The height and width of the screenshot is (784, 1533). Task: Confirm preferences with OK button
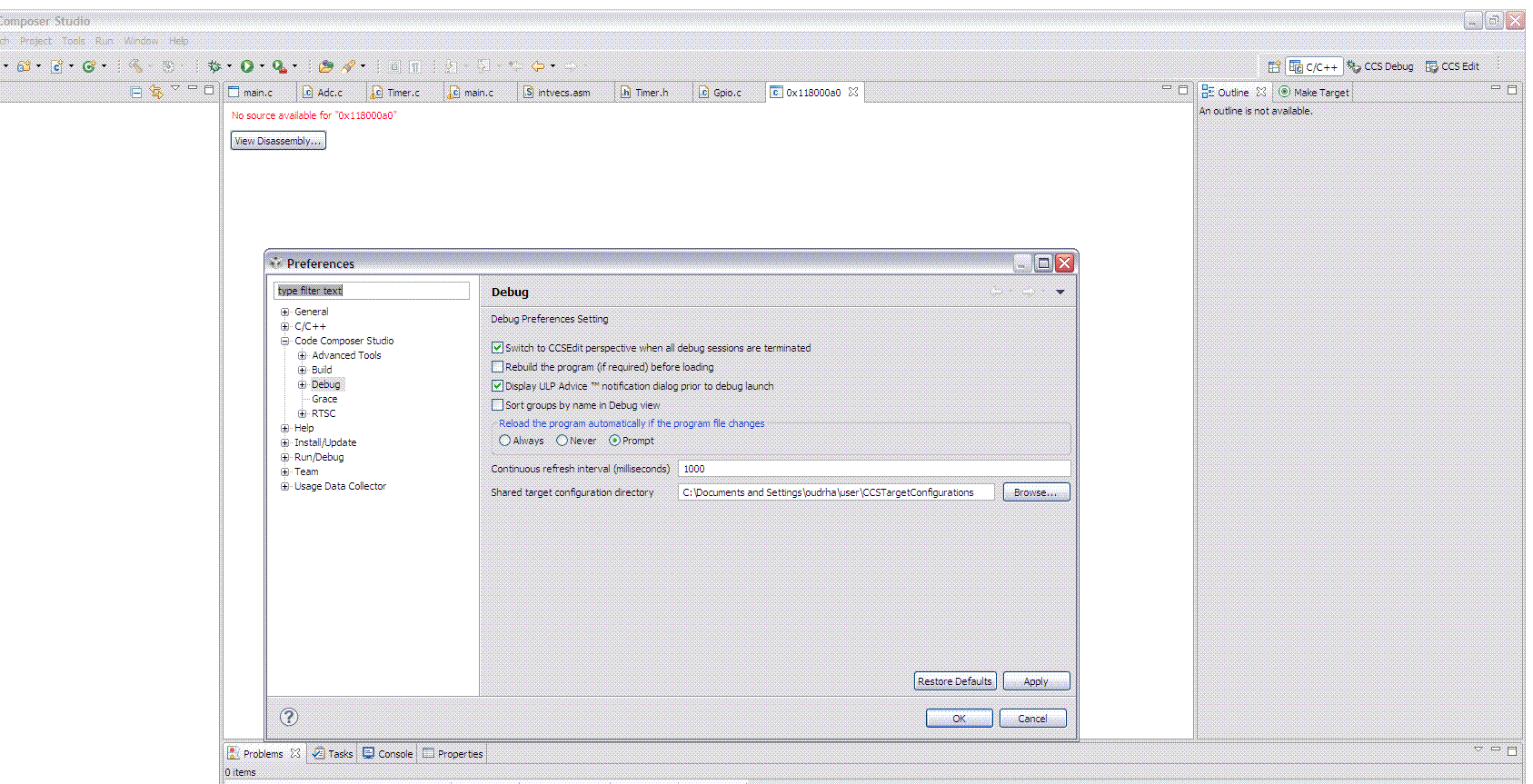click(x=959, y=718)
